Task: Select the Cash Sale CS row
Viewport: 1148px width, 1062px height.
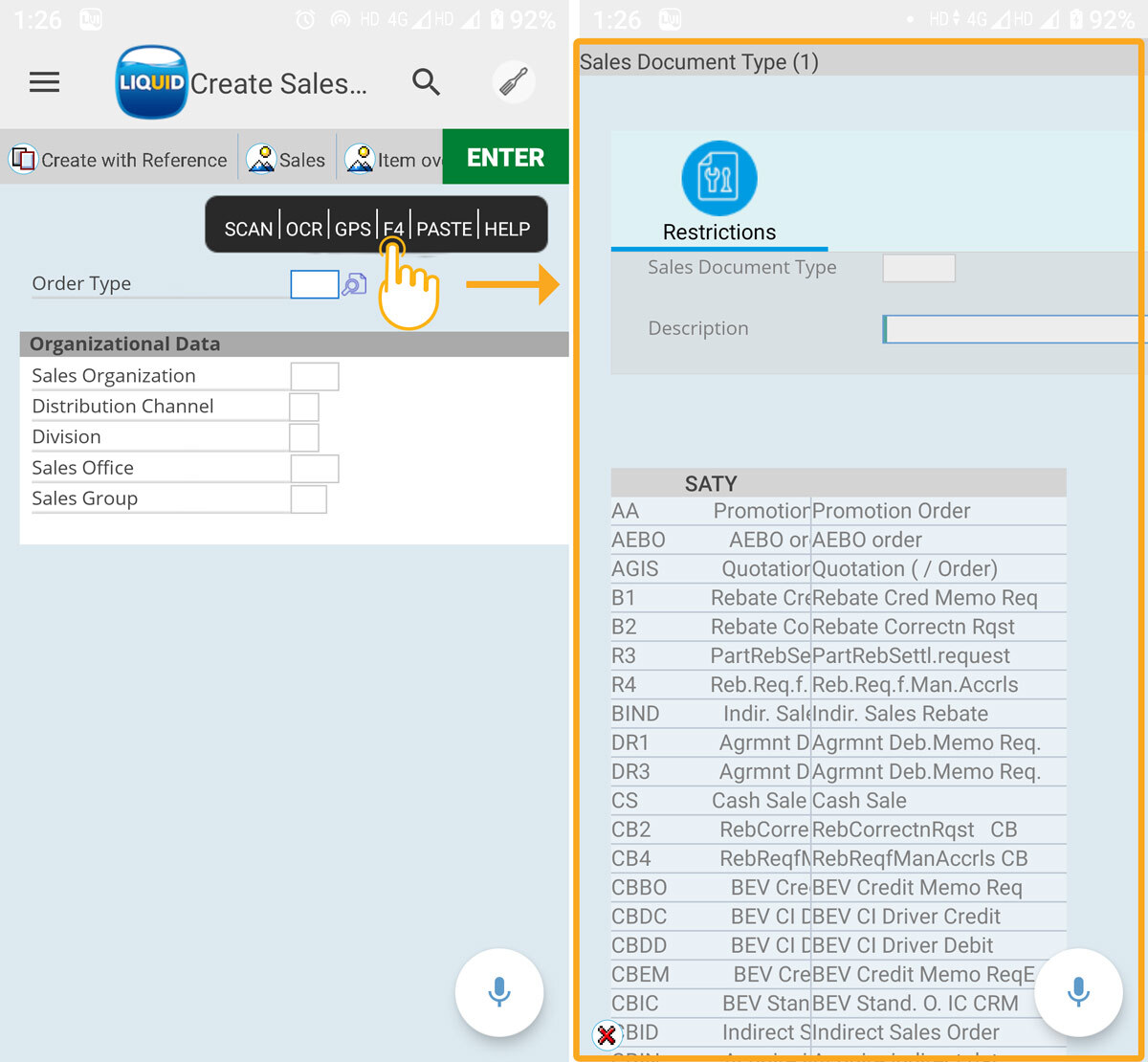Action: [x=837, y=801]
